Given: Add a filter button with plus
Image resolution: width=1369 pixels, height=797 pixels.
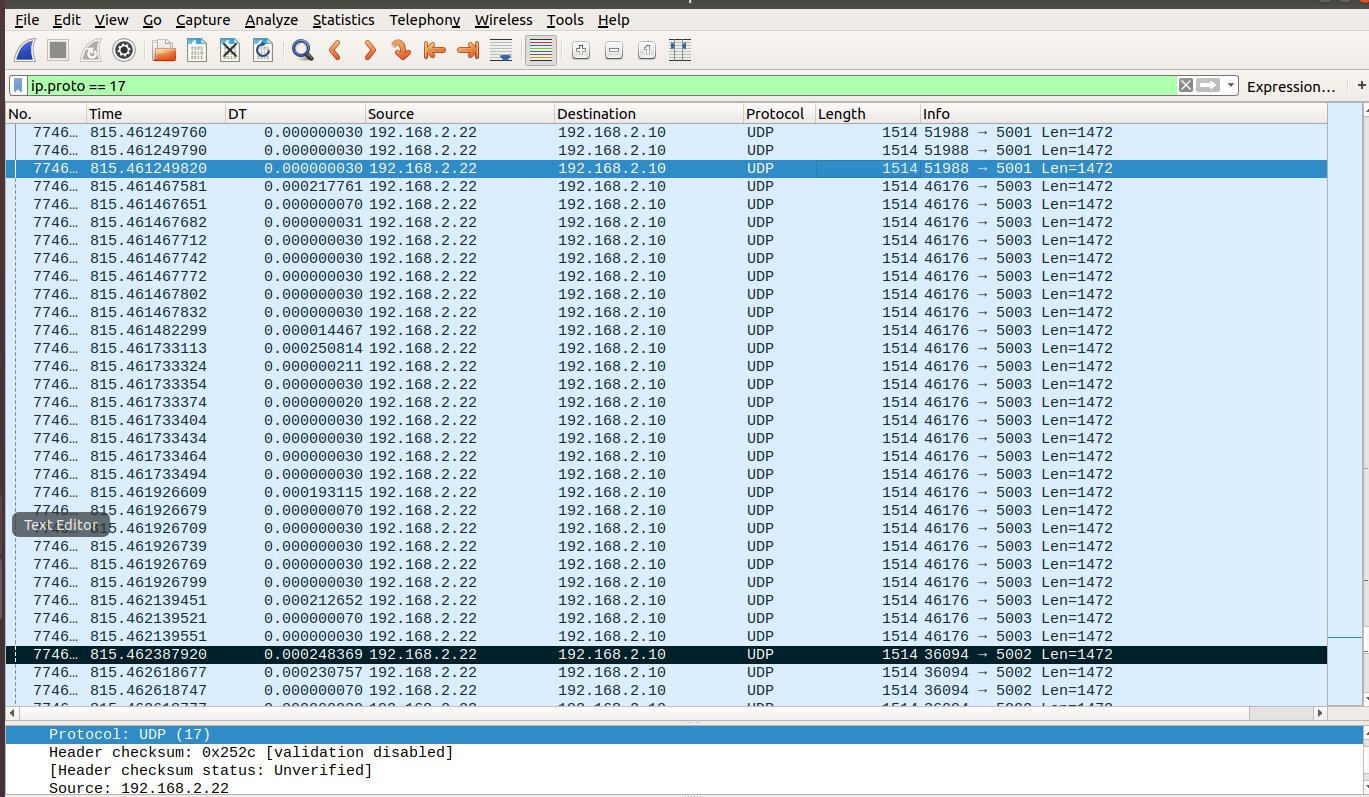Looking at the screenshot, I should [1361, 86].
